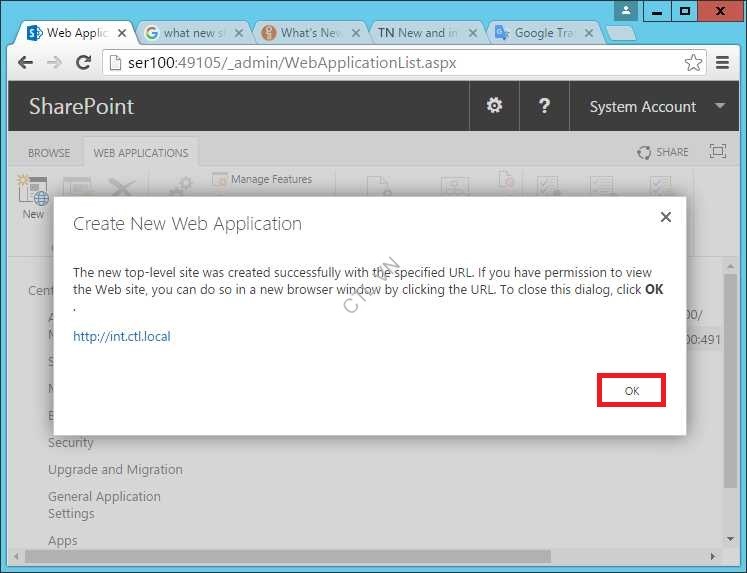The height and width of the screenshot is (573, 747).
Task: Bookmark this page with the star icon
Action: coord(693,63)
